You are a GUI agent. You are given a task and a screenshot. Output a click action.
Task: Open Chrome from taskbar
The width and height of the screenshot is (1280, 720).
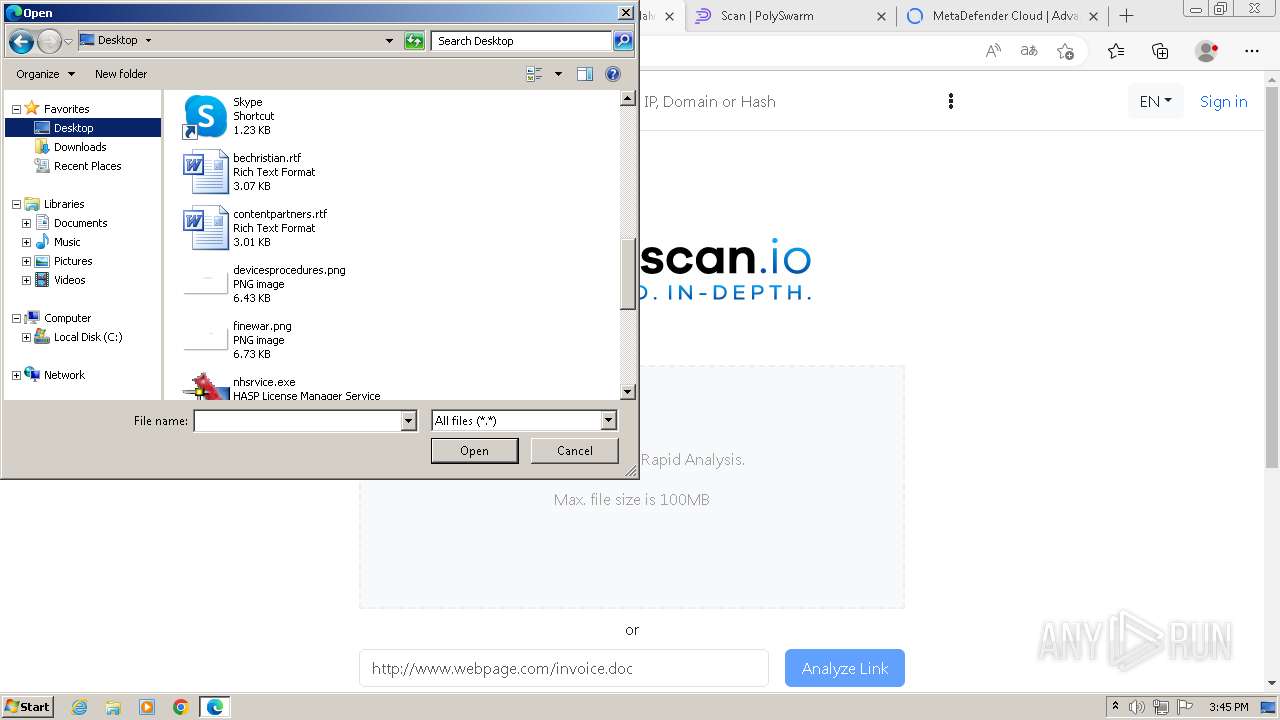point(180,707)
